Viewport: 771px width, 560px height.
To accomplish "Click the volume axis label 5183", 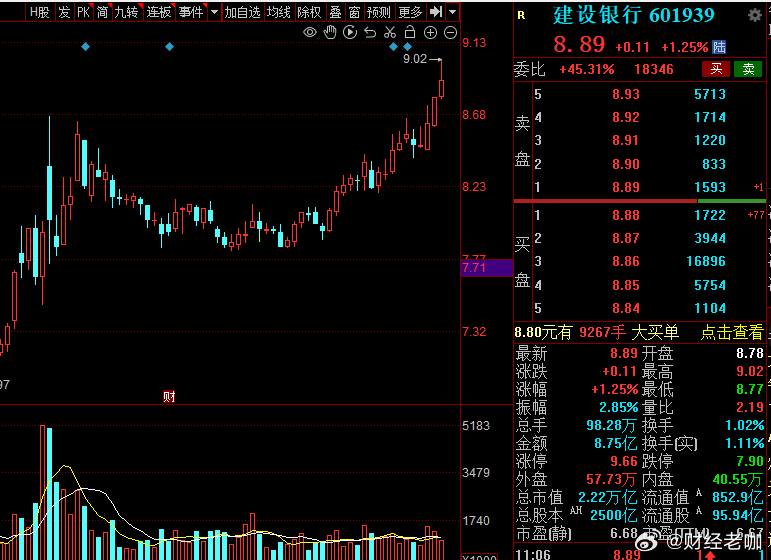I will click(475, 426).
